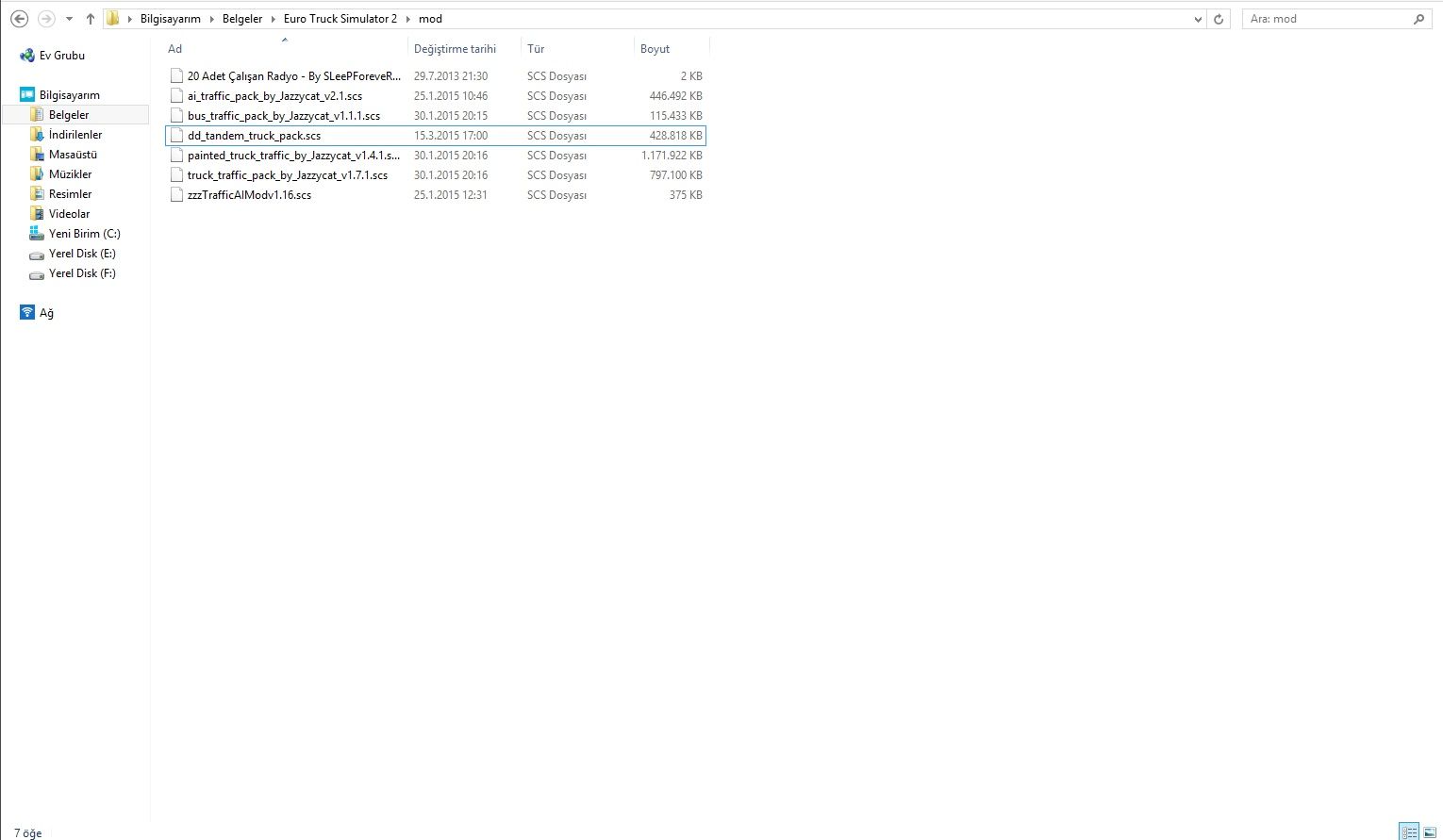Image resolution: width=1443 pixels, height=840 pixels.
Task: Open Resimler folder in sidebar
Action: point(71,194)
